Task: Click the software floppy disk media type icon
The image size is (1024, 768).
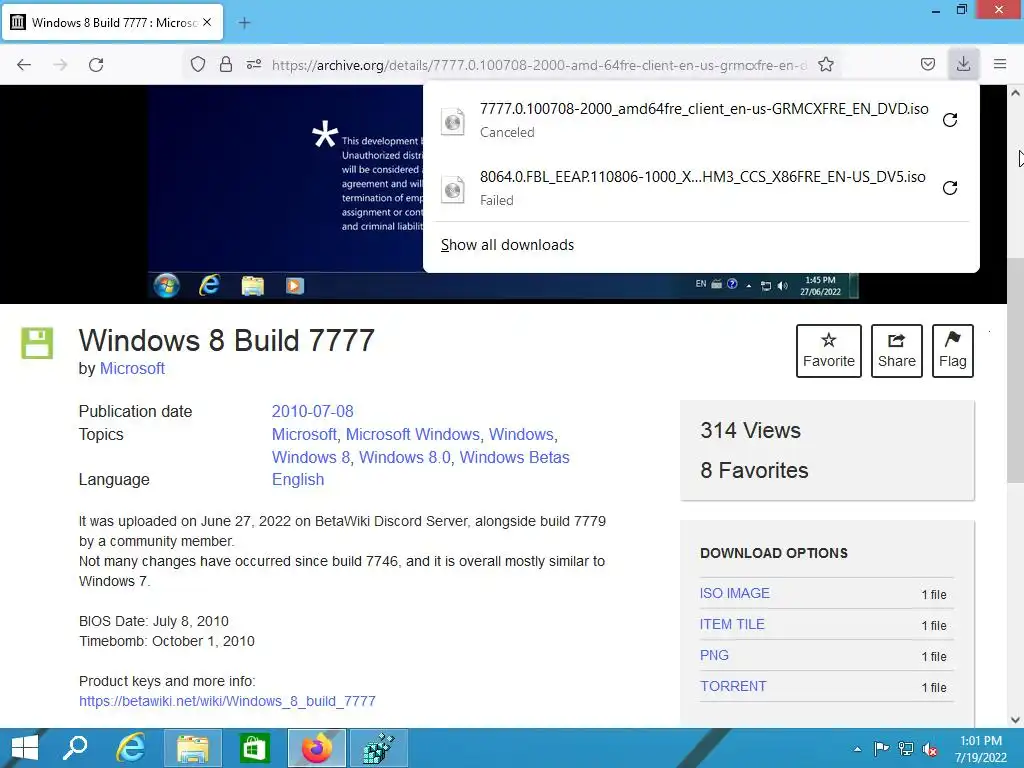Action: (37, 342)
